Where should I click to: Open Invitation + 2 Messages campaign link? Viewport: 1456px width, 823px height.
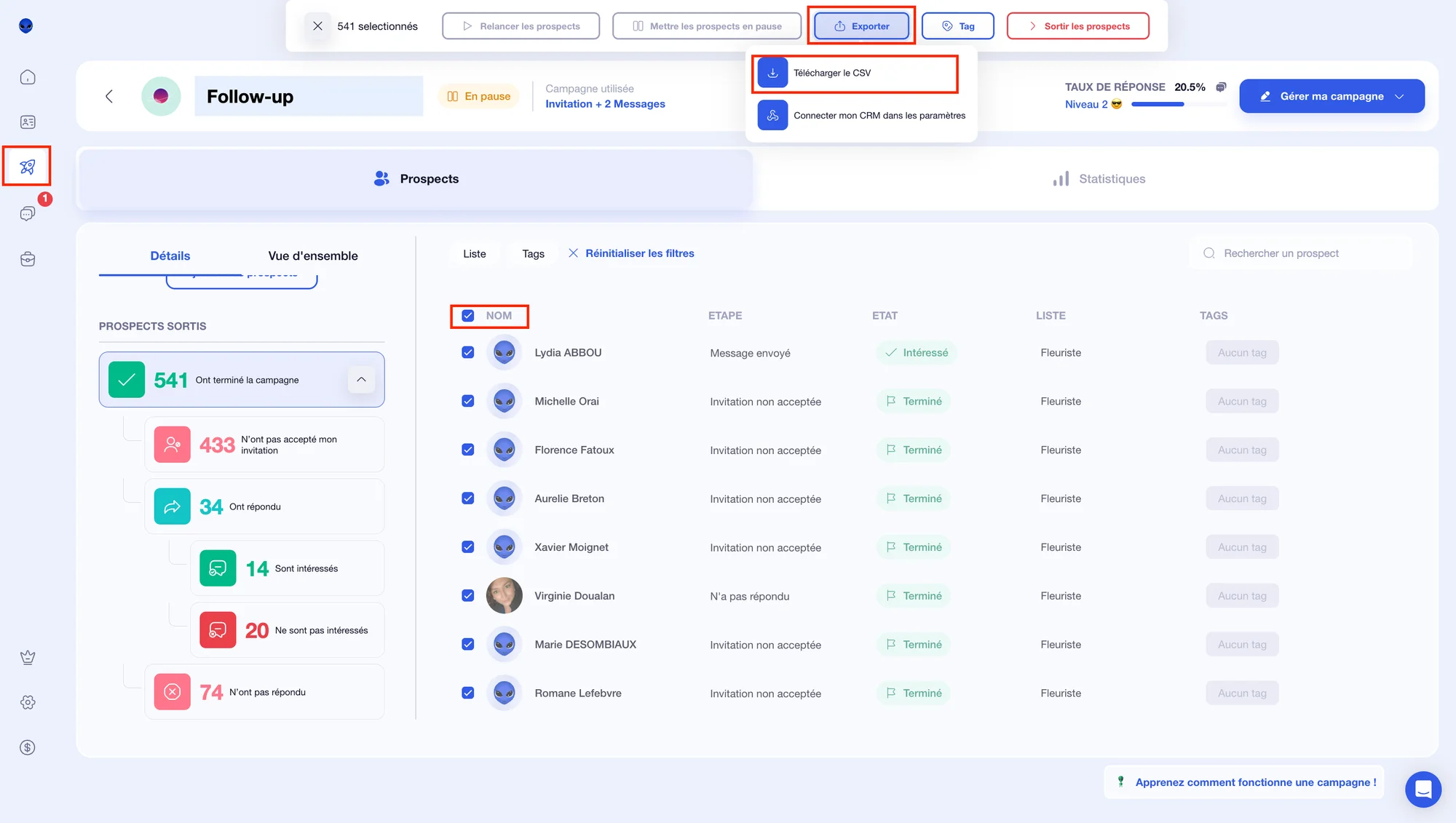coord(605,104)
